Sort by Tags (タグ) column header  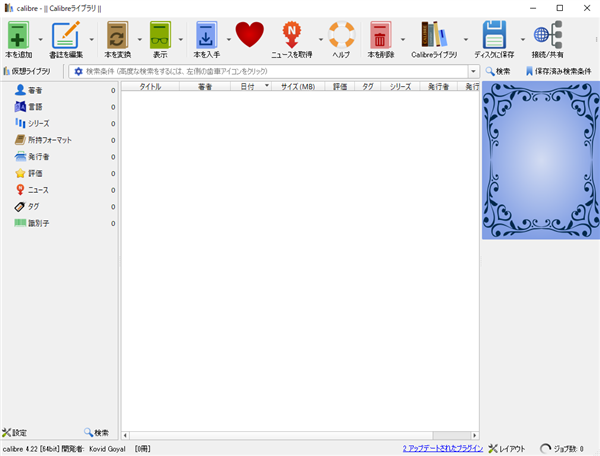point(368,87)
